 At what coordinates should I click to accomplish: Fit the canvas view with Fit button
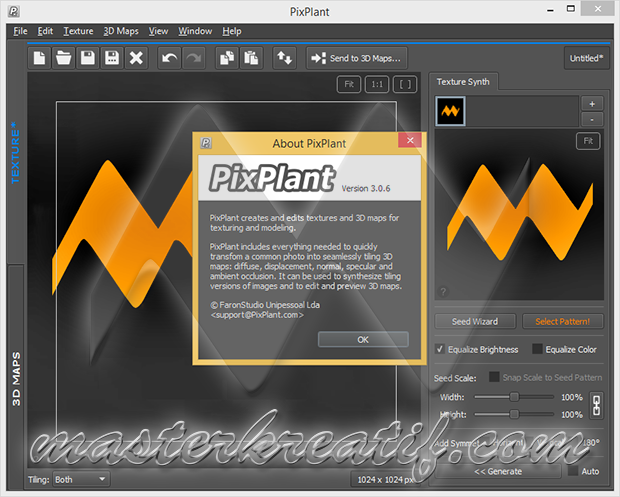(349, 84)
